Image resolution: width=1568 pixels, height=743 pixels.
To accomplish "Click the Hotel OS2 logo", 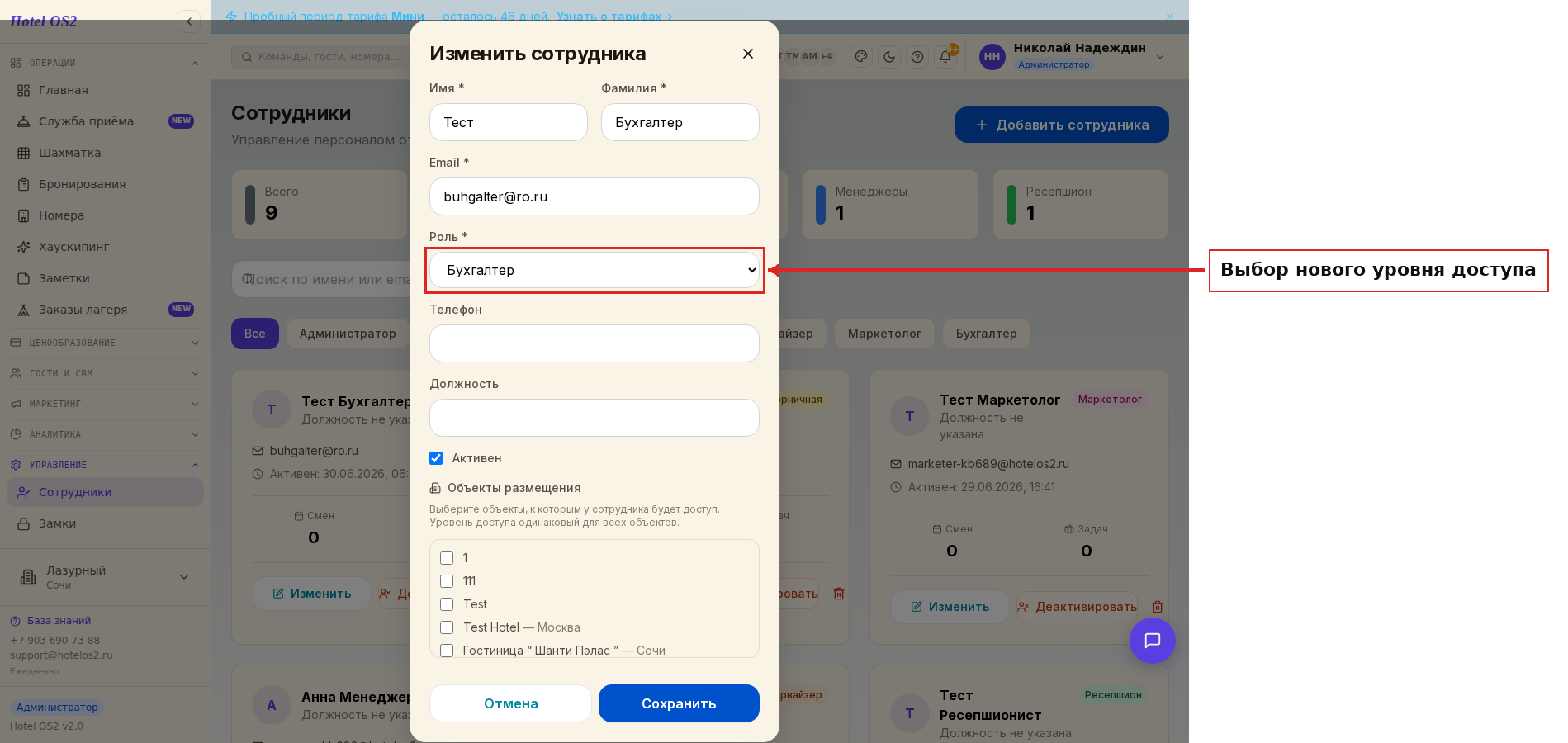I will [43, 21].
